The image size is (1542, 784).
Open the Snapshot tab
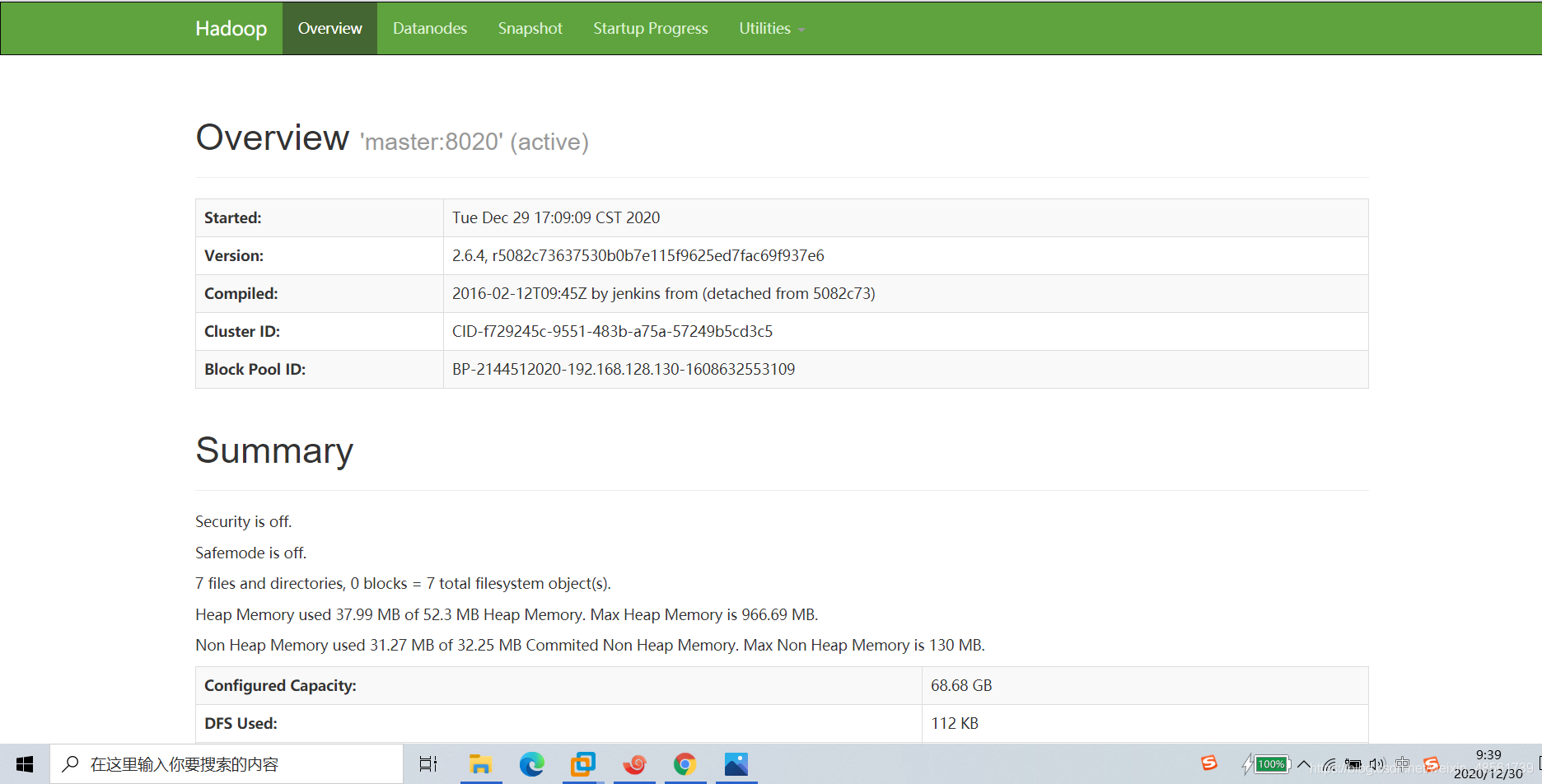tap(530, 28)
